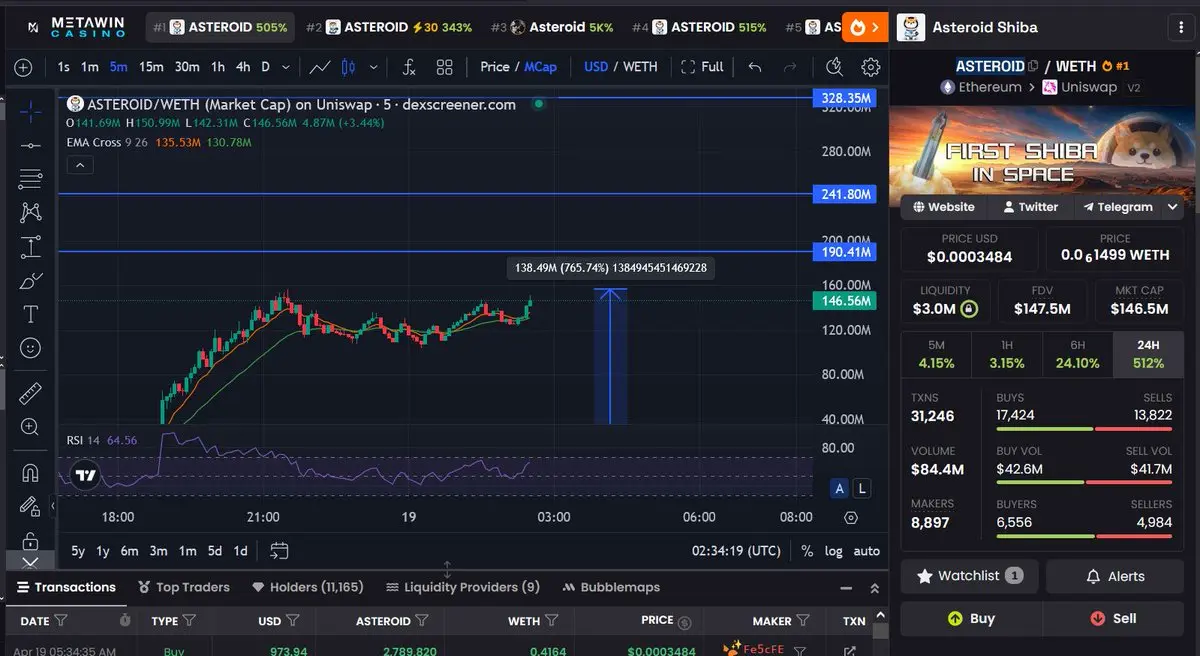The height and width of the screenshot is (656, 1200).
Task: Open the emoji icons tool
Action: click(x=31, y=348)
